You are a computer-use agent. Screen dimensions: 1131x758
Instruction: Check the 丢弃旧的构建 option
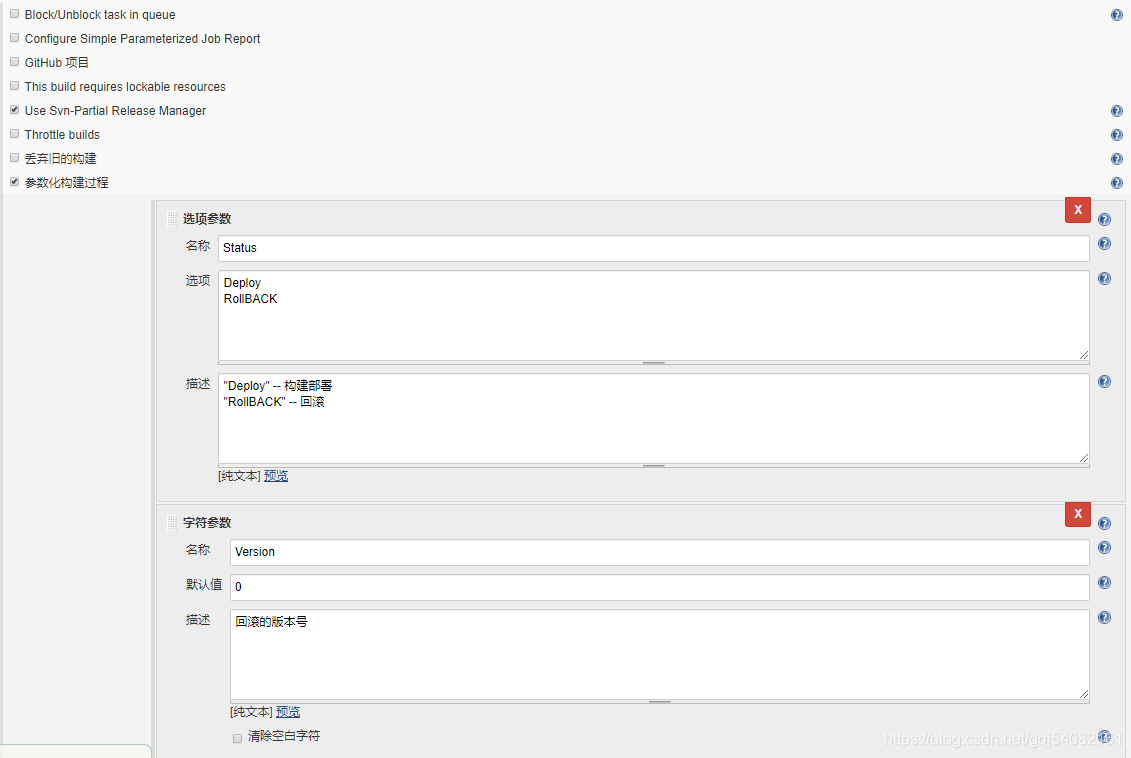pos(14,158)
